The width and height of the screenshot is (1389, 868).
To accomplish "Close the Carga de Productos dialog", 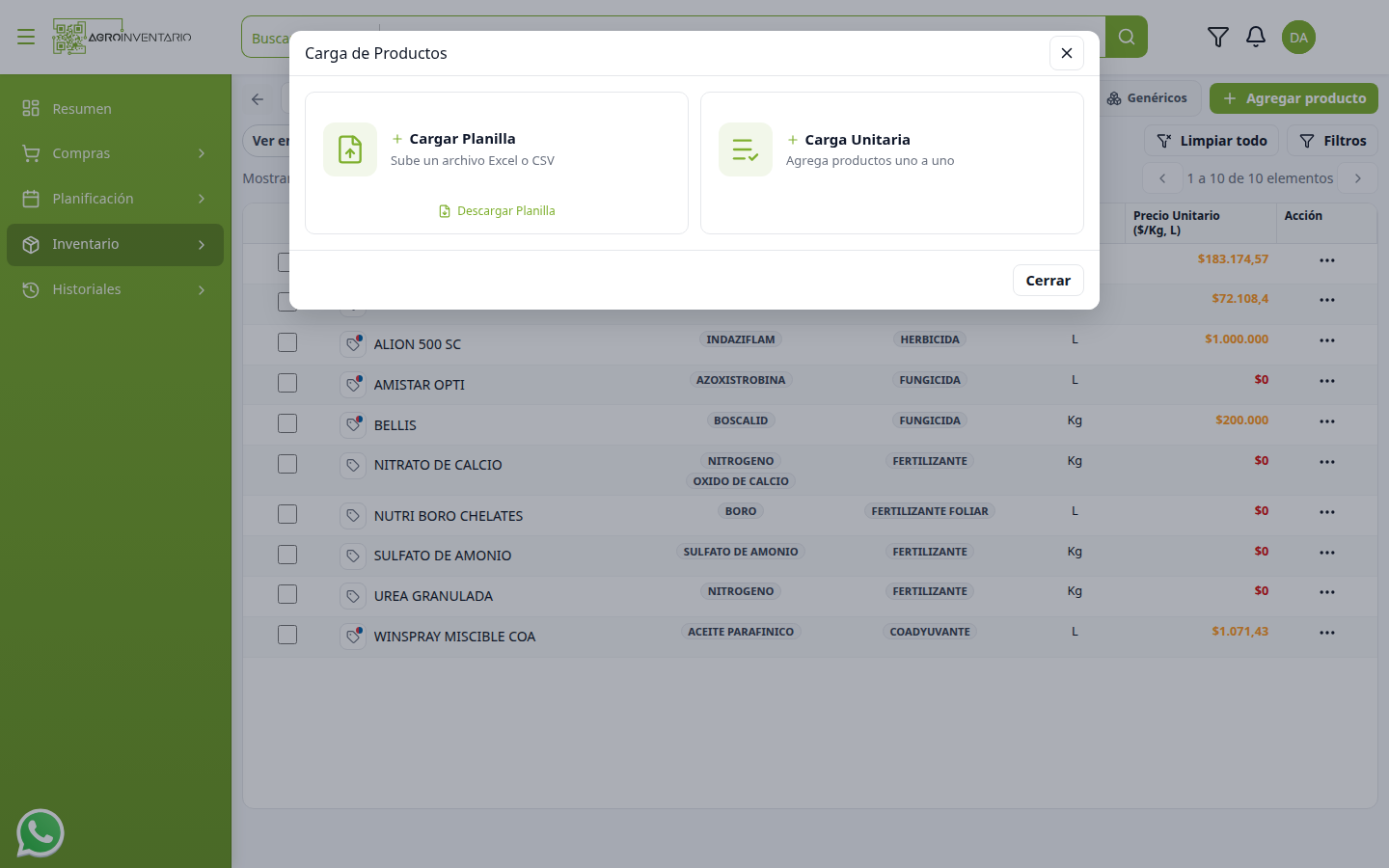I will [x=1067, y=53].
